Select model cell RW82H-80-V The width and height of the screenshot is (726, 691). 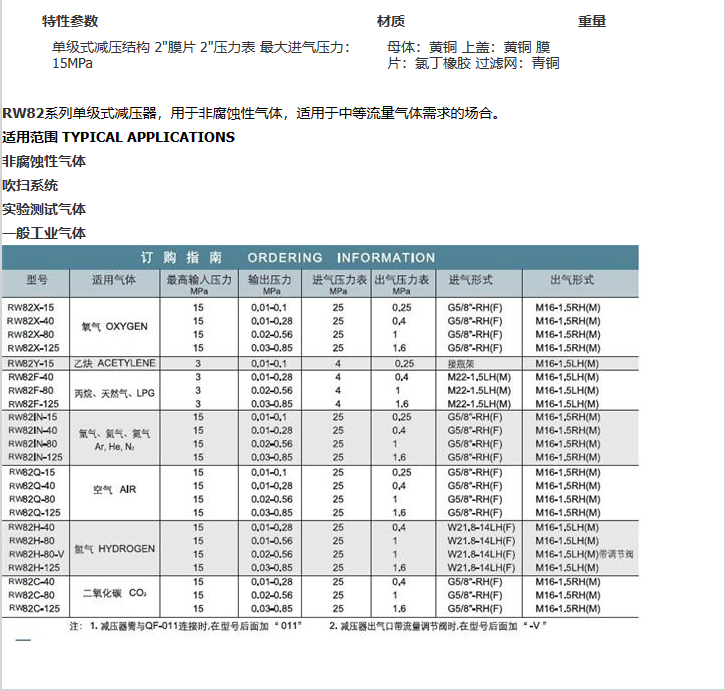tap(37, 554)
